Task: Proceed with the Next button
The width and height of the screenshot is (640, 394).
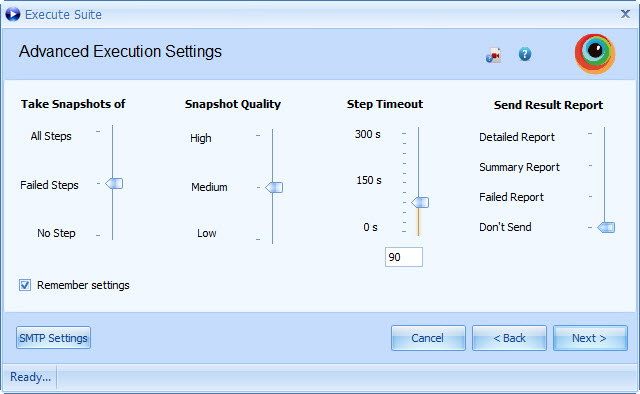Action: tap(590, 338)
